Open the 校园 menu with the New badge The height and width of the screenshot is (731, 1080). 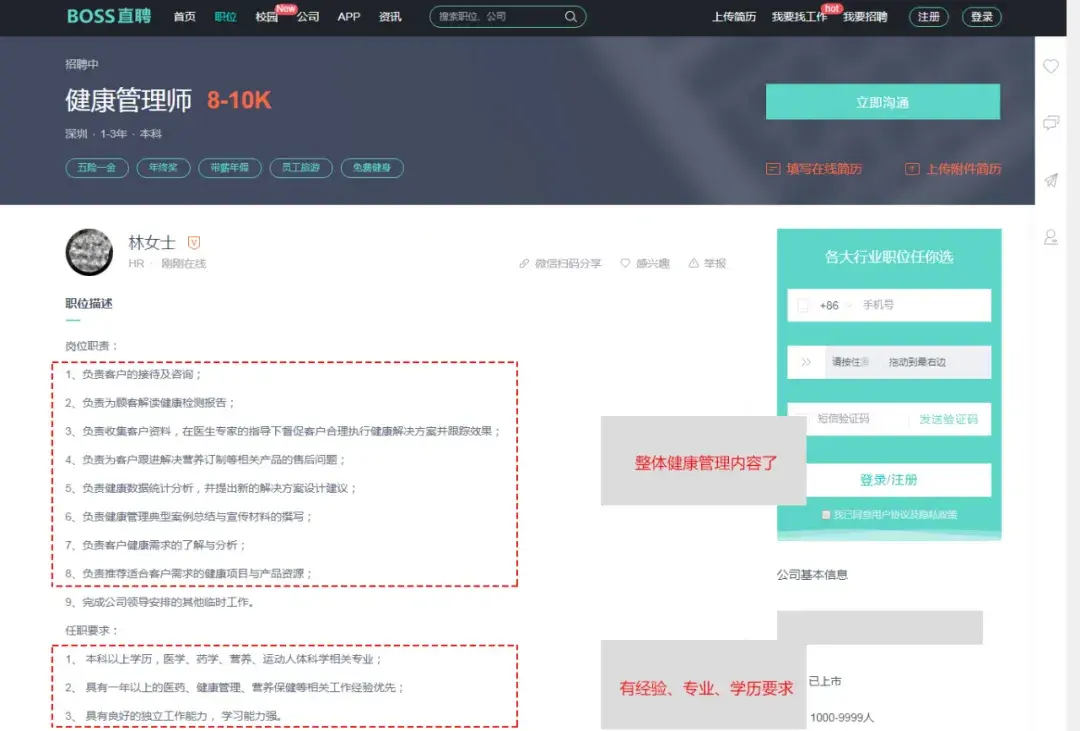[264, 17]
